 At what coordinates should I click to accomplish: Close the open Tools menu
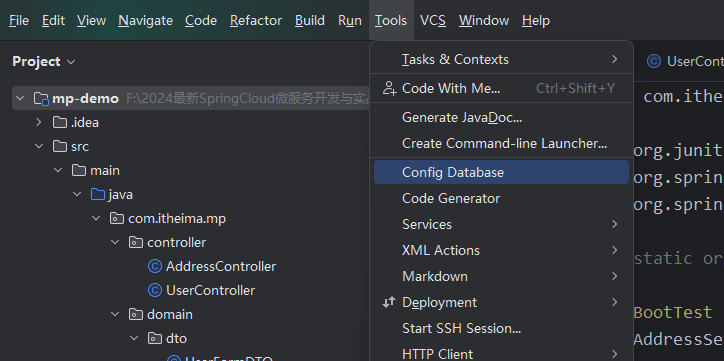pyautogui.click(x=391, y=21)
